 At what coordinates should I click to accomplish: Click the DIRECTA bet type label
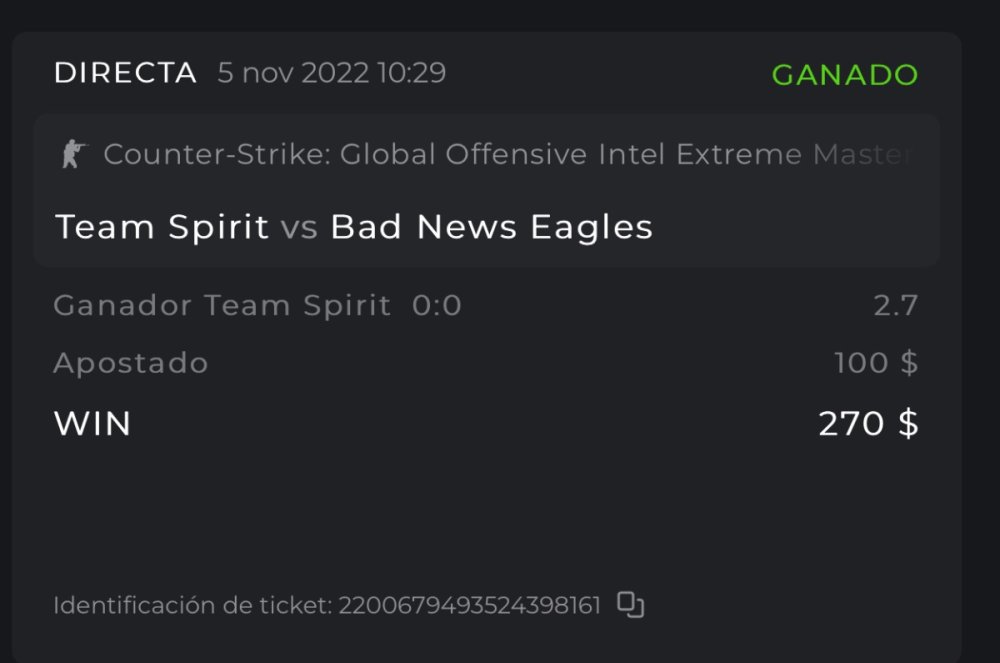[125, 74]
